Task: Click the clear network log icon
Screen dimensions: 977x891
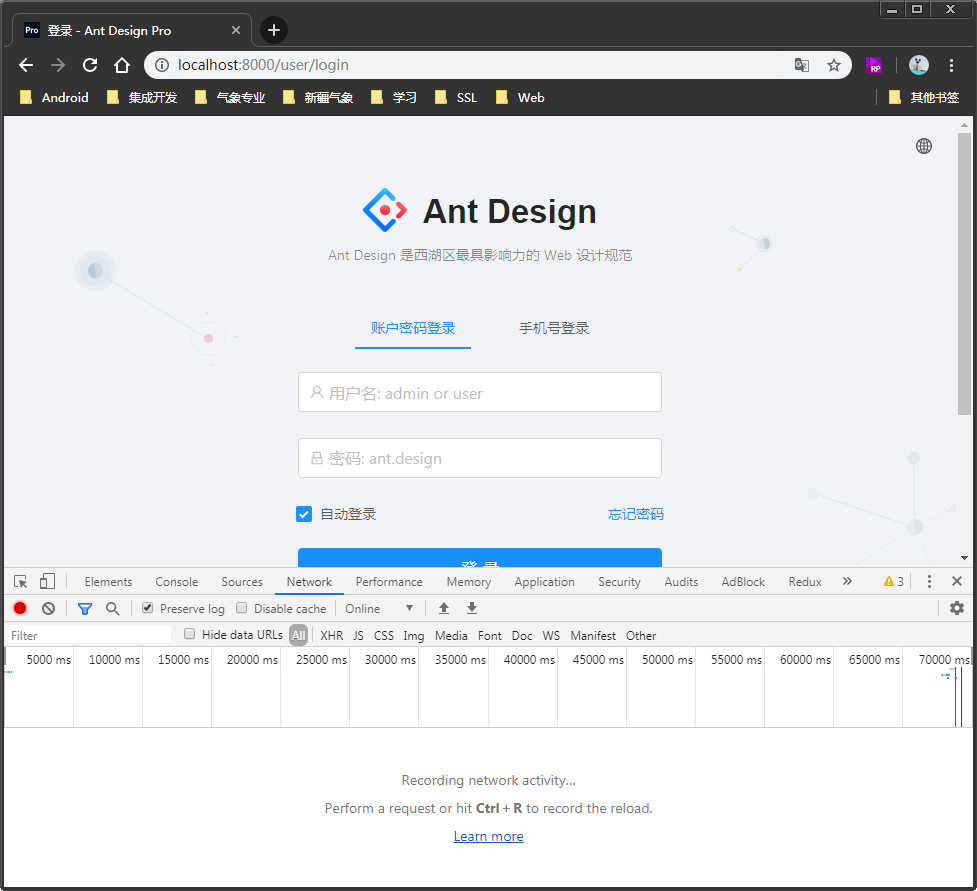Action: (47, 608)
